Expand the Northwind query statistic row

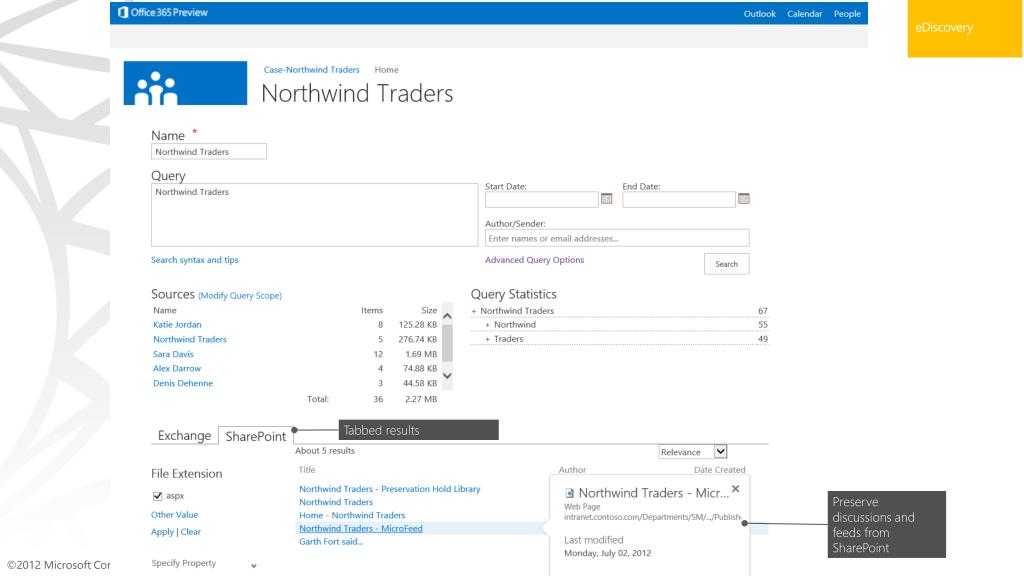(x=487, y=325)
